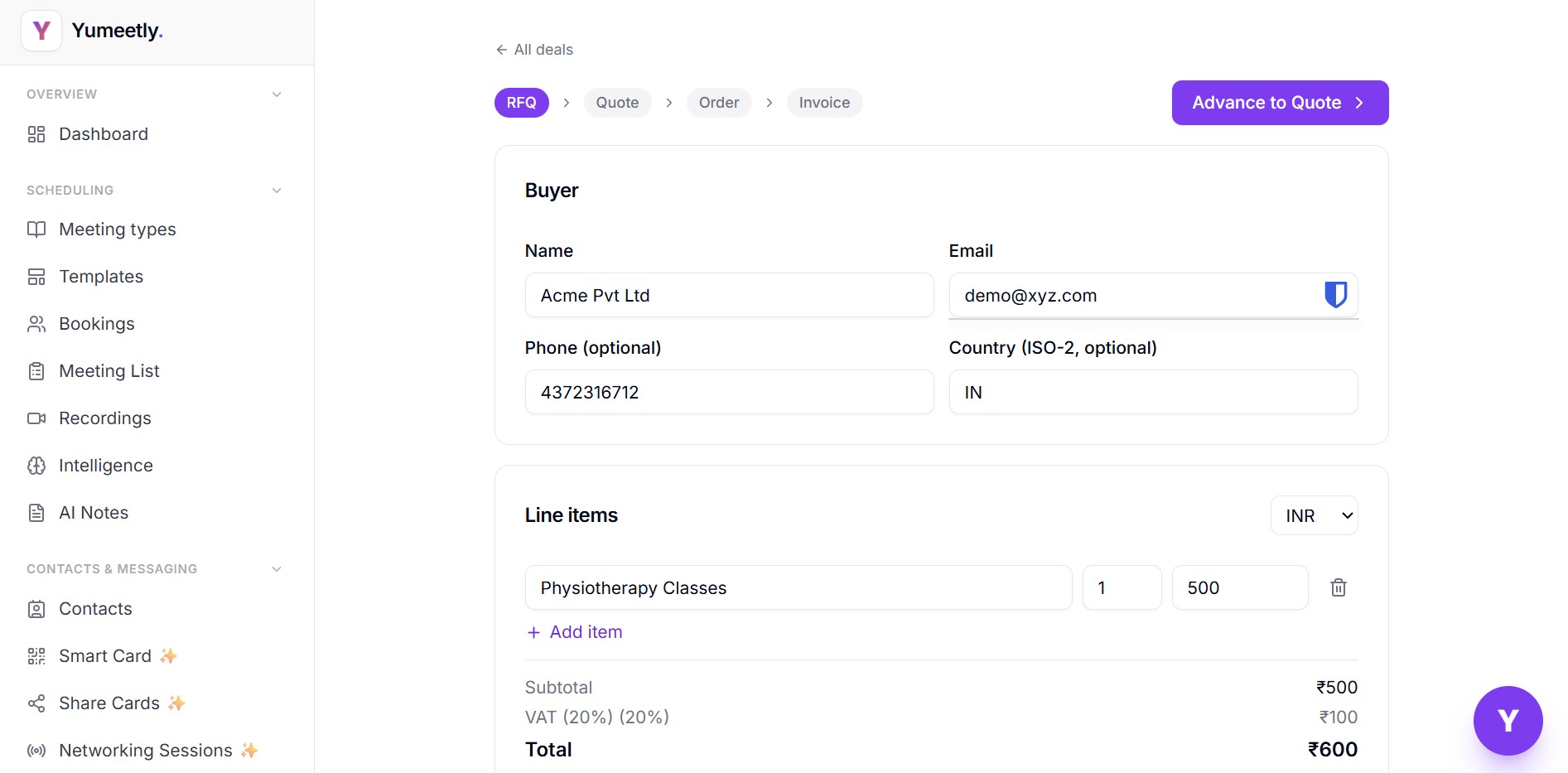The height and width of the screenshot is (773, 1568).
Task: Click the Yumeetly logo icon
Action: coord(41,31)
